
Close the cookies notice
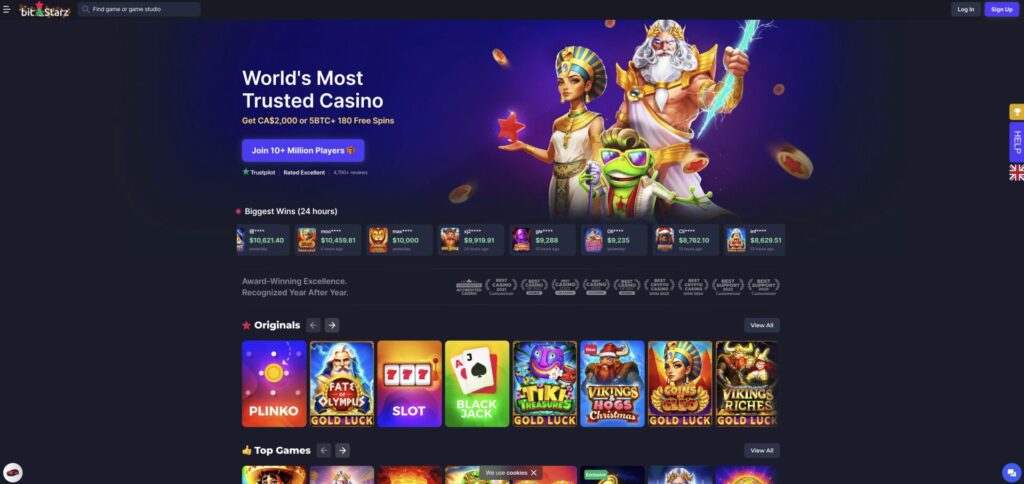pyautogui.click(x=534, y=473)
